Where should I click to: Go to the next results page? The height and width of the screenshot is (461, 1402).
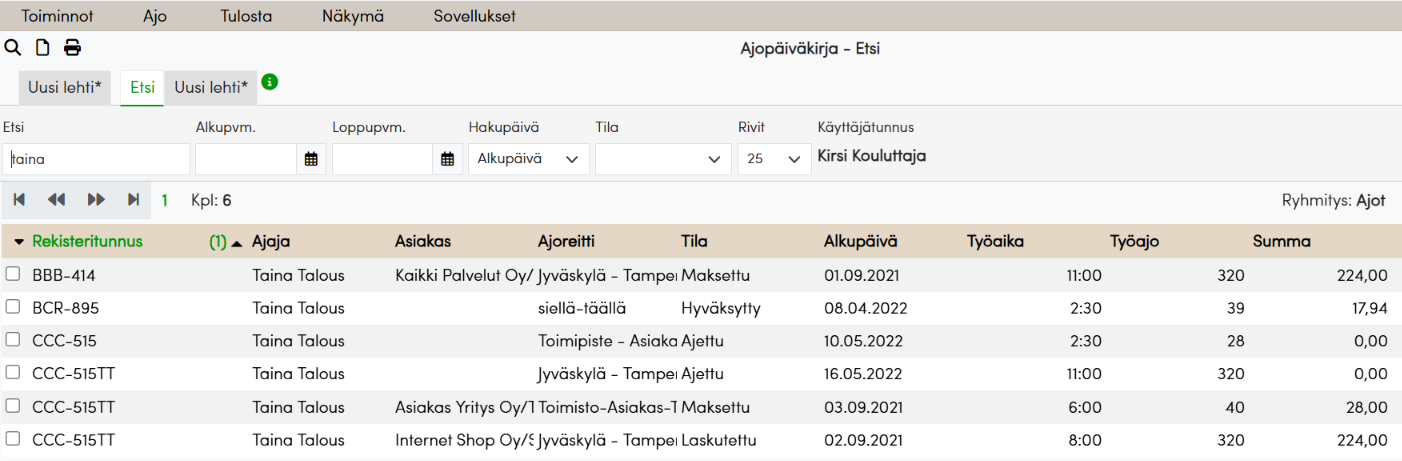pos(96,200)
